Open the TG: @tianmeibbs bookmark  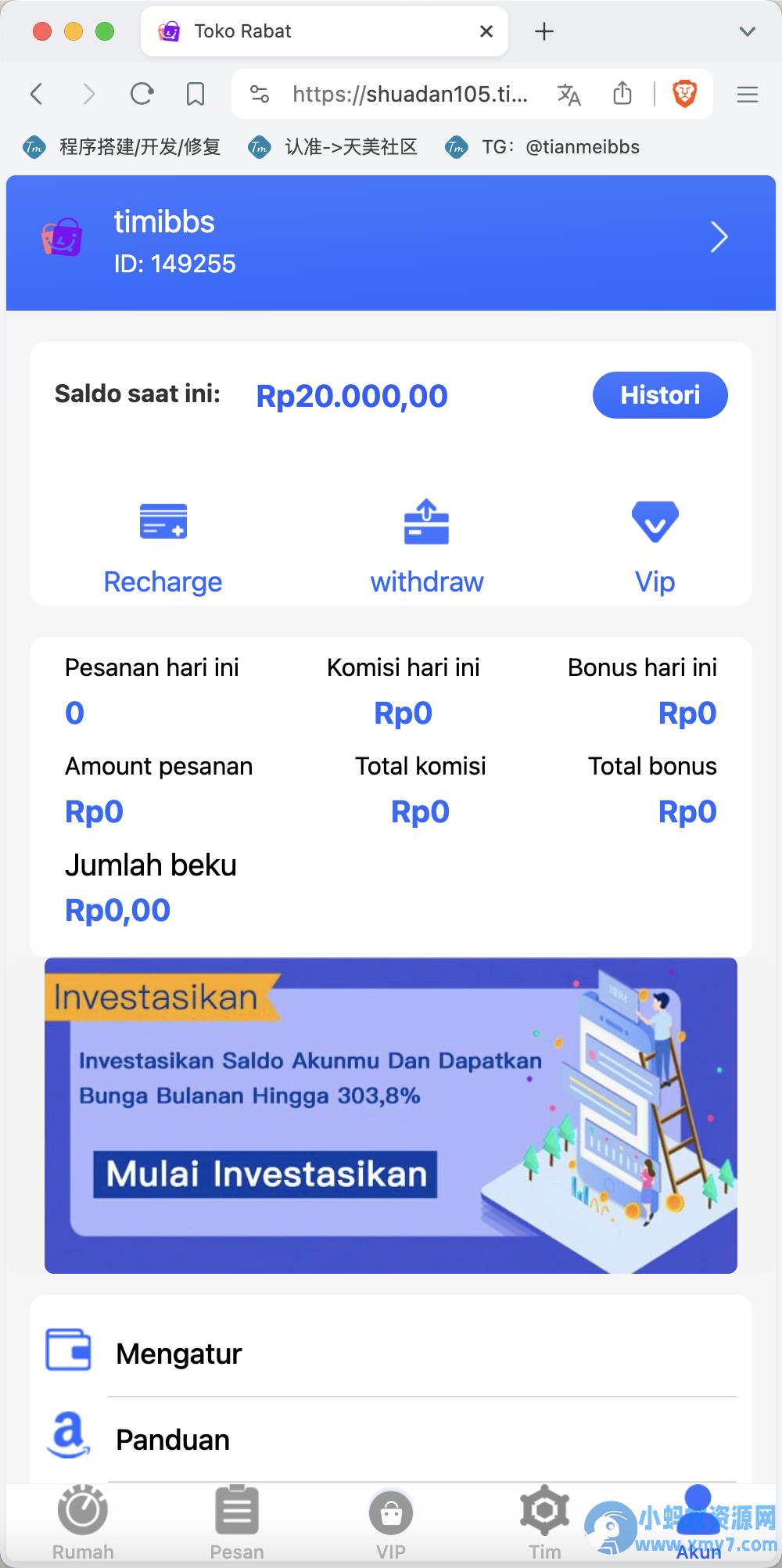coord(542,147)
